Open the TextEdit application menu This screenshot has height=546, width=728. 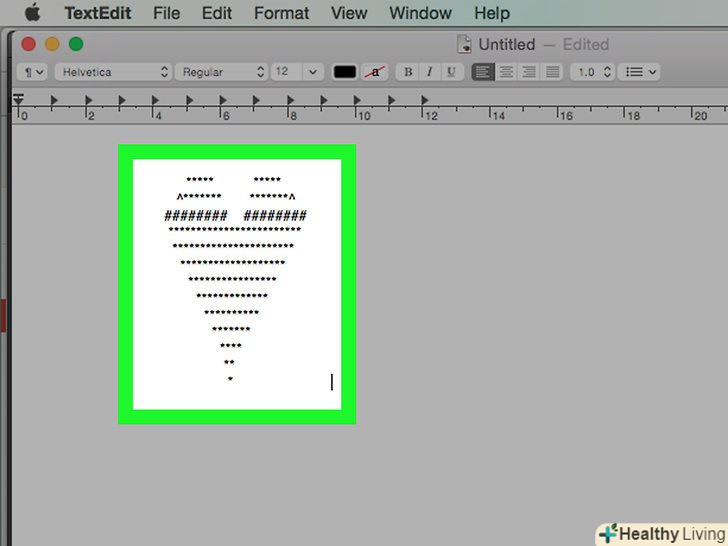(98, 13)
